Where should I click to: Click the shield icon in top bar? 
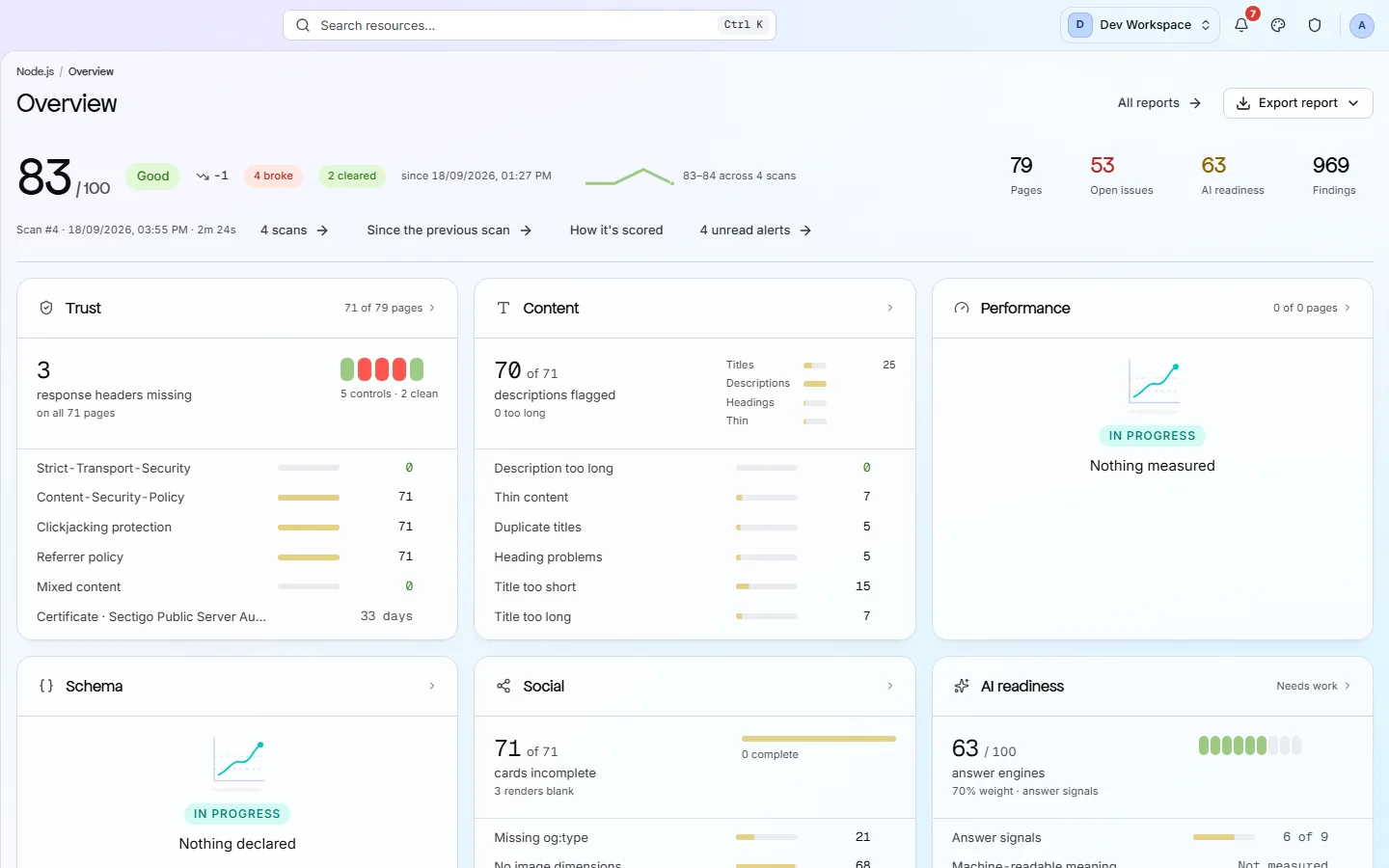click(x=1315, y=25)
